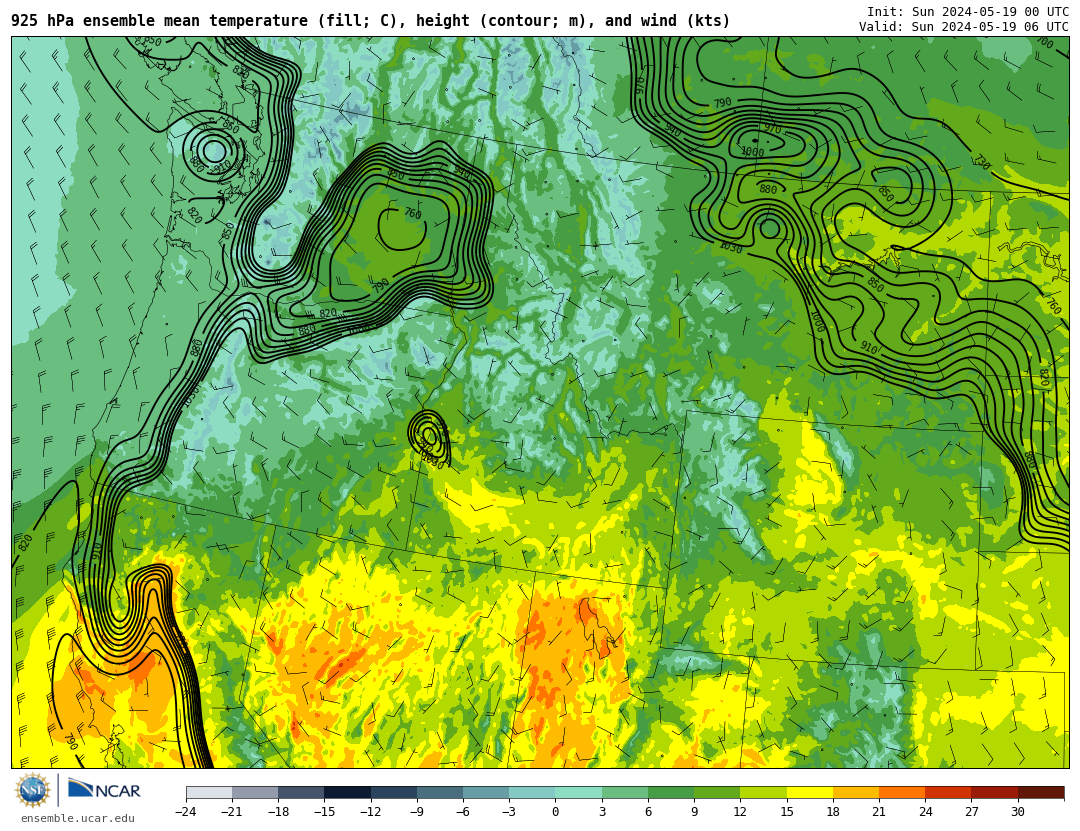Pick the colorbar segment between 6 and 9
1080x831 pixels.
tap(671, 792)
